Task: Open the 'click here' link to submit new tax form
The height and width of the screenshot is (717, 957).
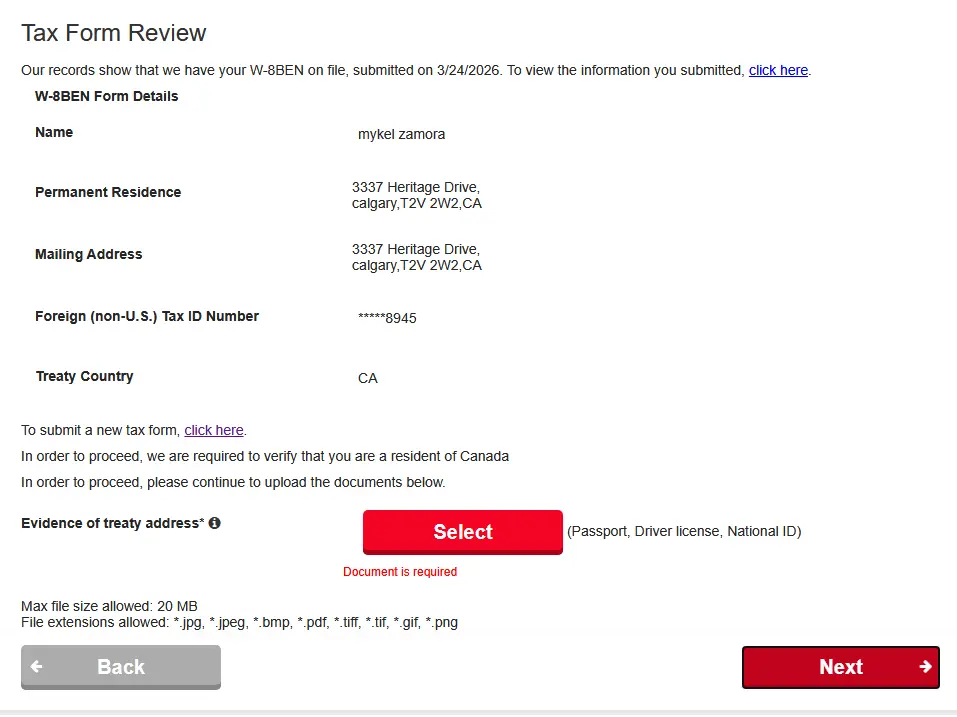Action: 214,430
